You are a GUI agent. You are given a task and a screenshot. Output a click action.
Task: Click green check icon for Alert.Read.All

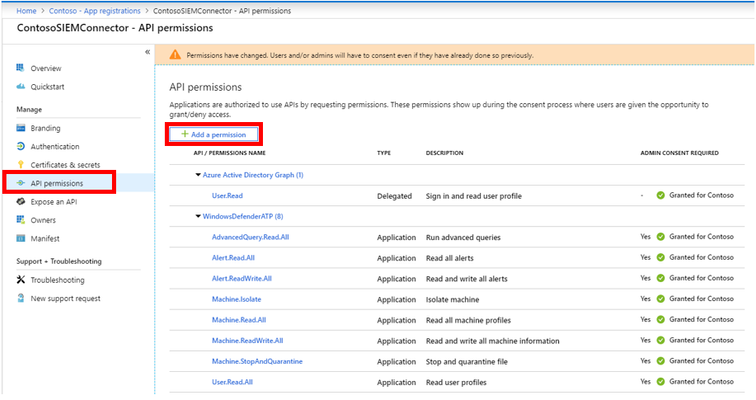[661, 257]
